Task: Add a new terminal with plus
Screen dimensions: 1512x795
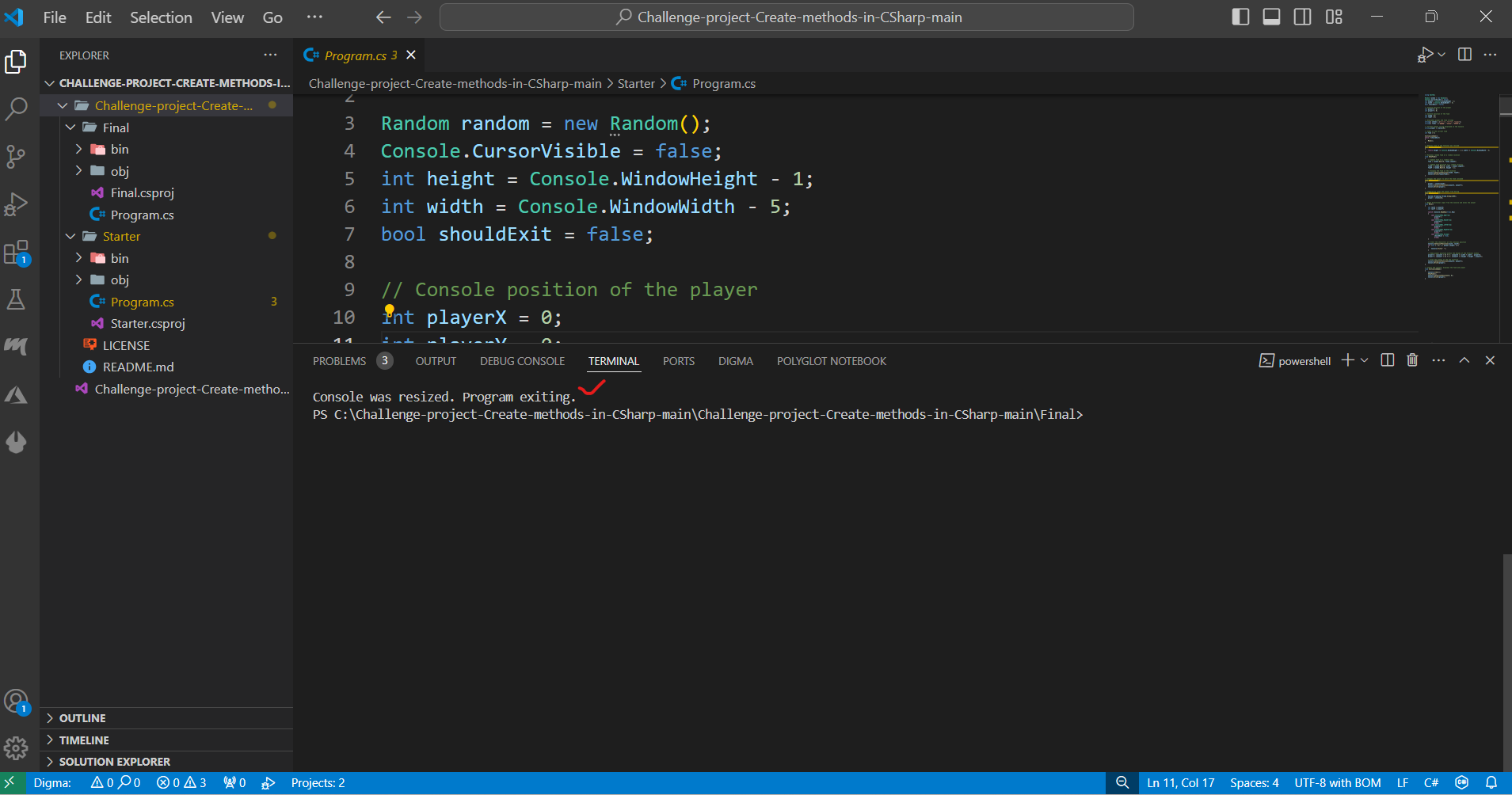Action: (x=1347, y=360)
